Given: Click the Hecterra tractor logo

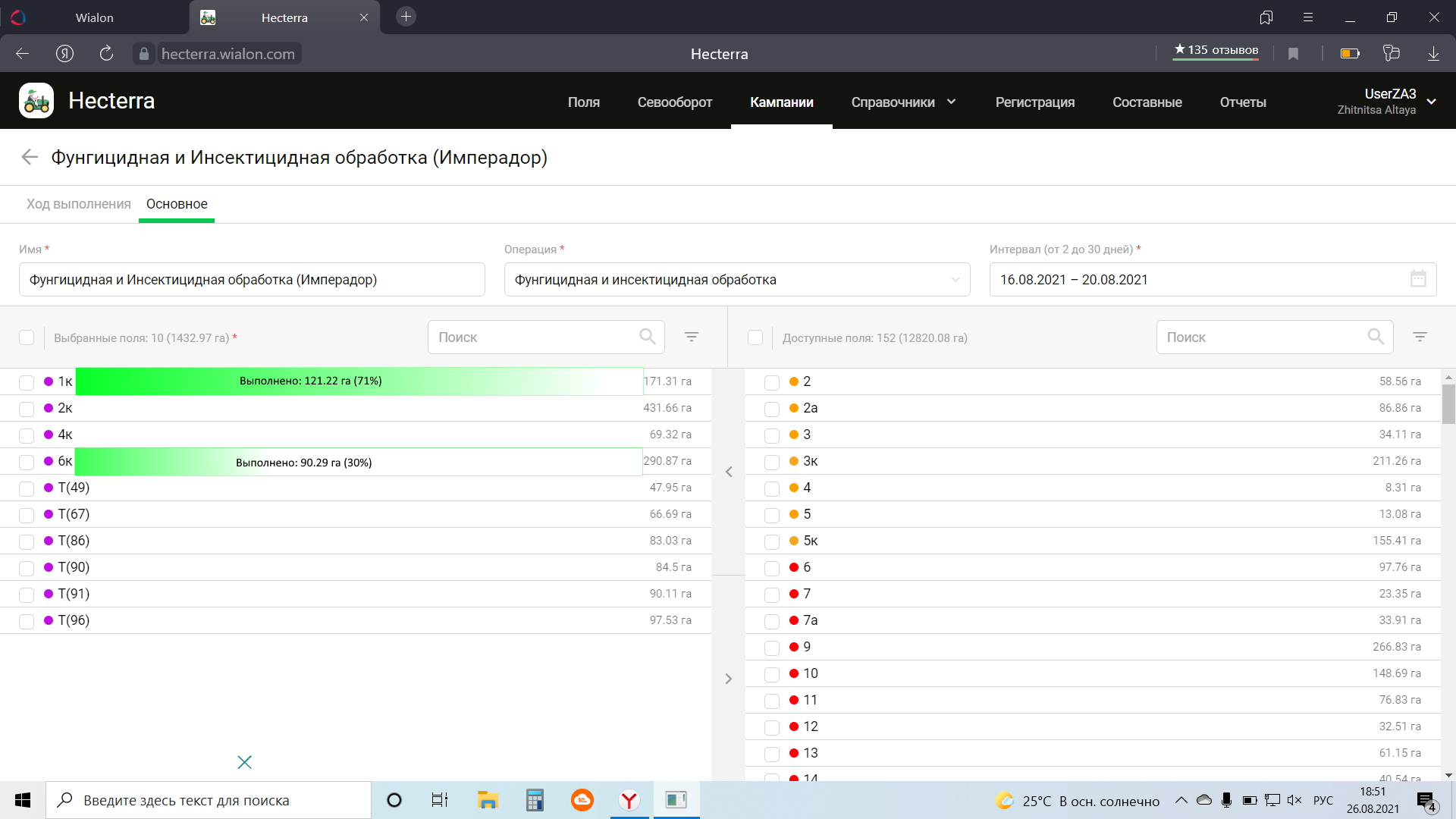Looking at the screenshot, I should pyautogui.click(x=36, y=101).
